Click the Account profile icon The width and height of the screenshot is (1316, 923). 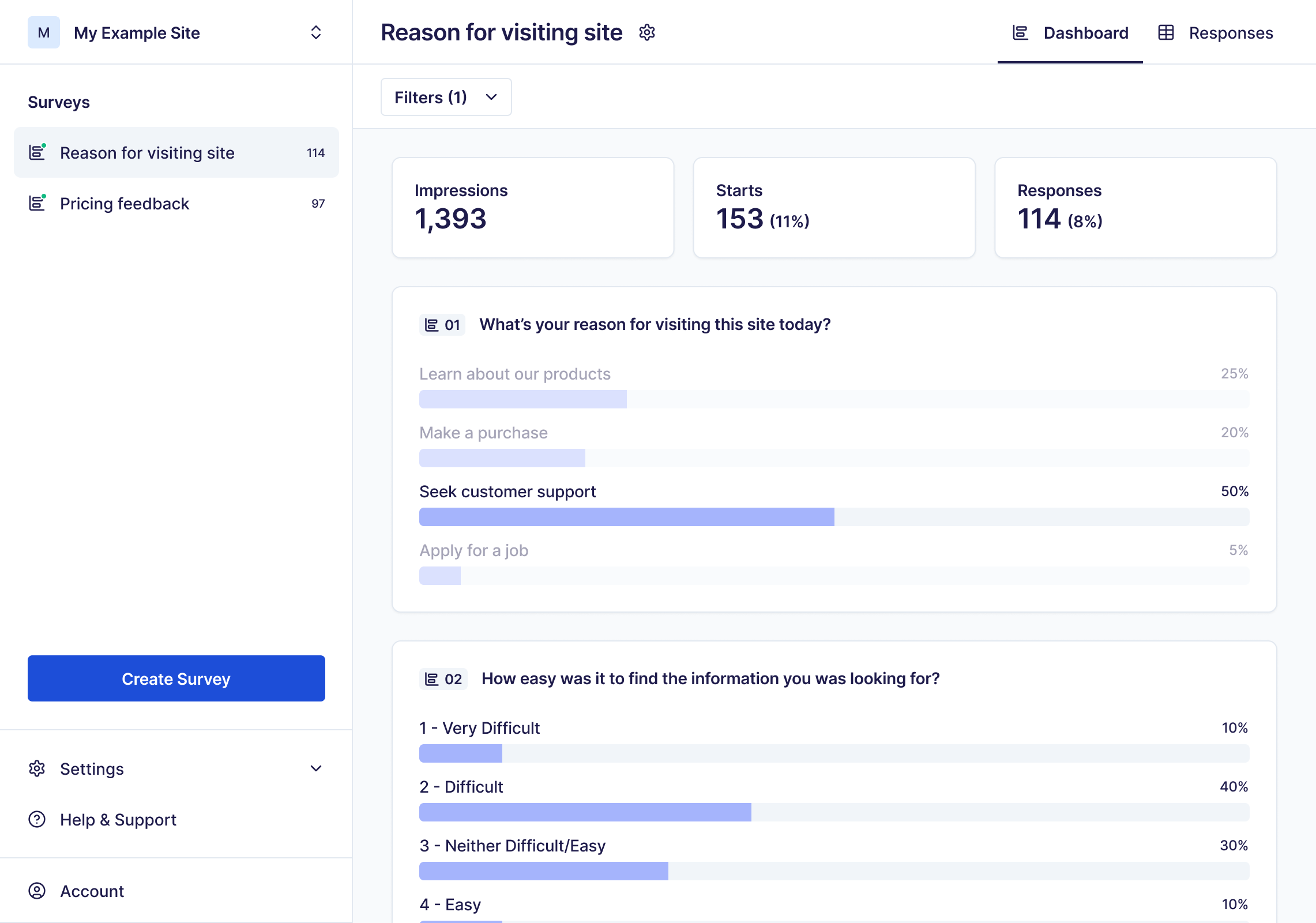[x=37, y=891]
